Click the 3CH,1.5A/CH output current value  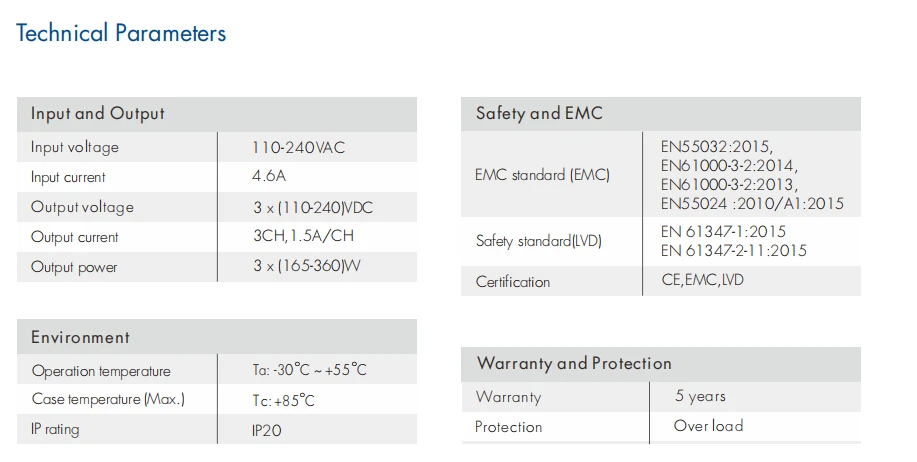303,237
